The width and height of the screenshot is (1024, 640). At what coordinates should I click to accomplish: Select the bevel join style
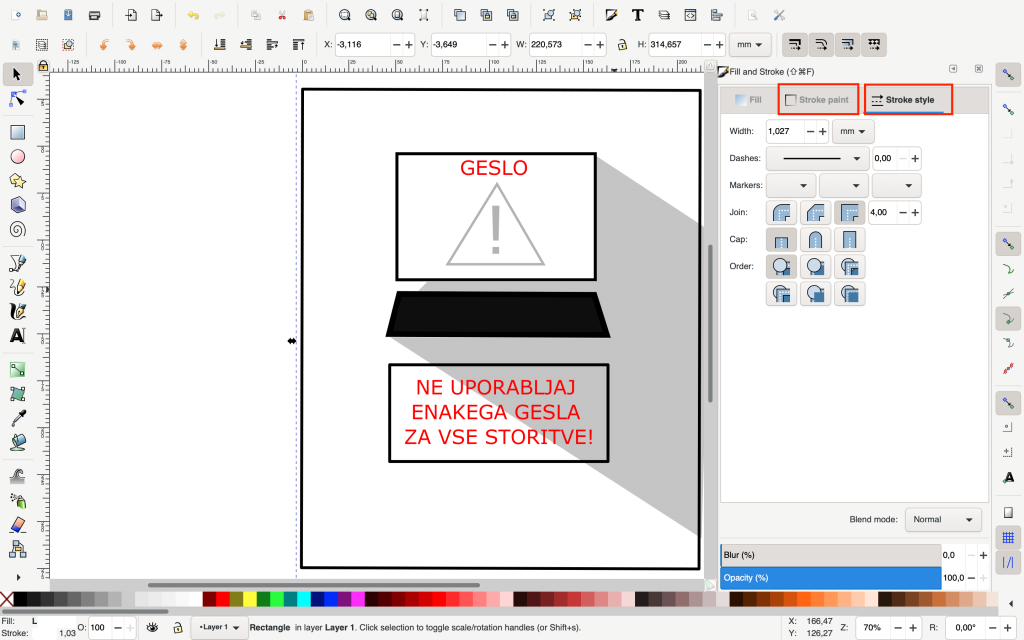coord(815,213)
